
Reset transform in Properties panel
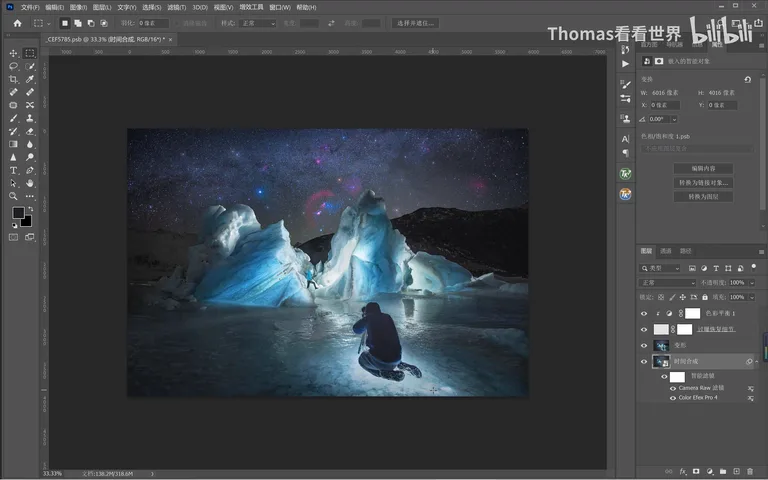pos(747,79)
